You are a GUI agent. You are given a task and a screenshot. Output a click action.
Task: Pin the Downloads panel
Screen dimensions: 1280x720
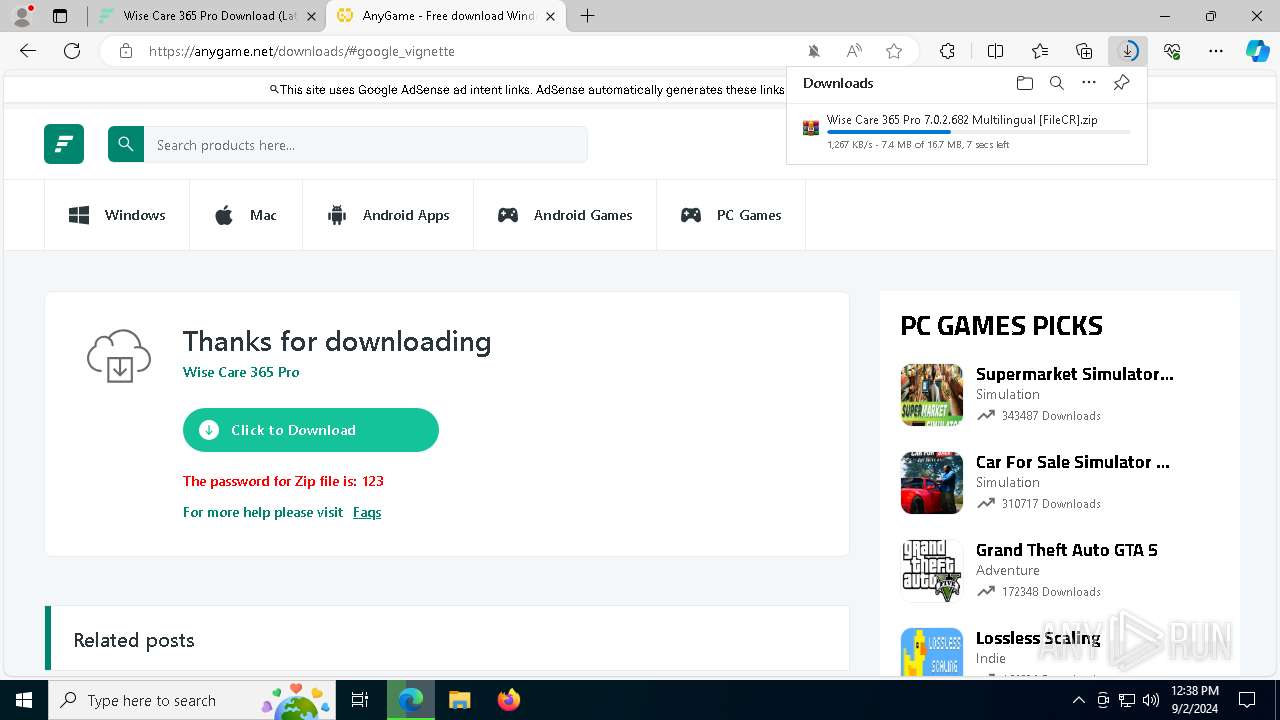pos(1122,83)
